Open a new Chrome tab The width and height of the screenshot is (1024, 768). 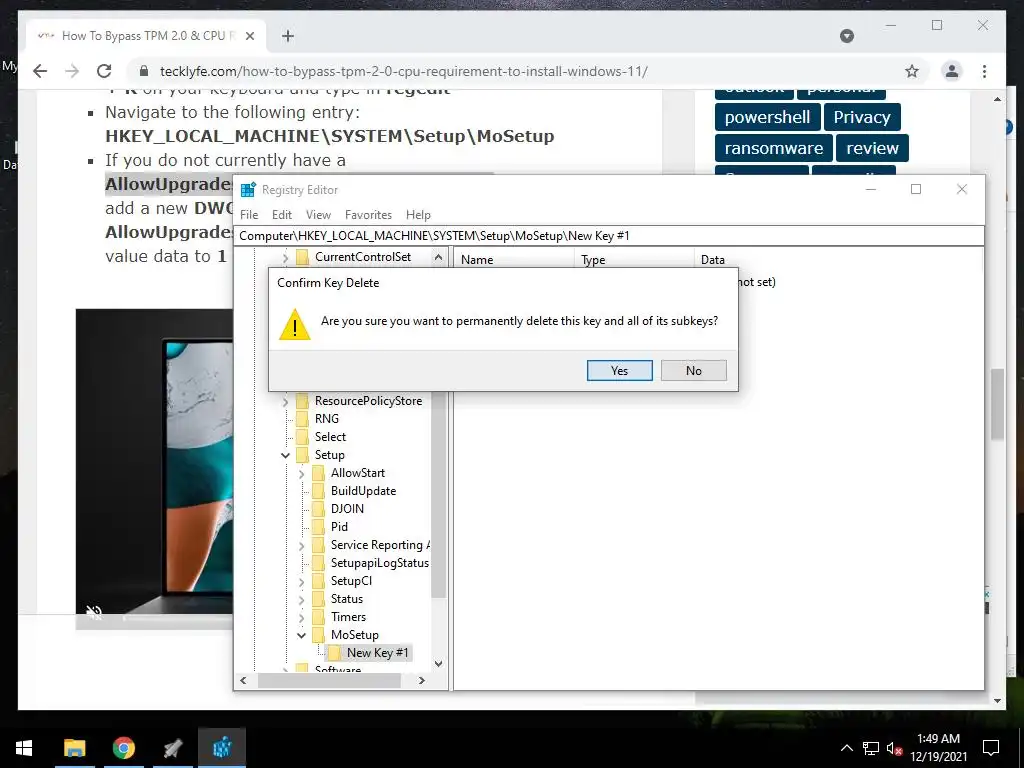point(288,36)
